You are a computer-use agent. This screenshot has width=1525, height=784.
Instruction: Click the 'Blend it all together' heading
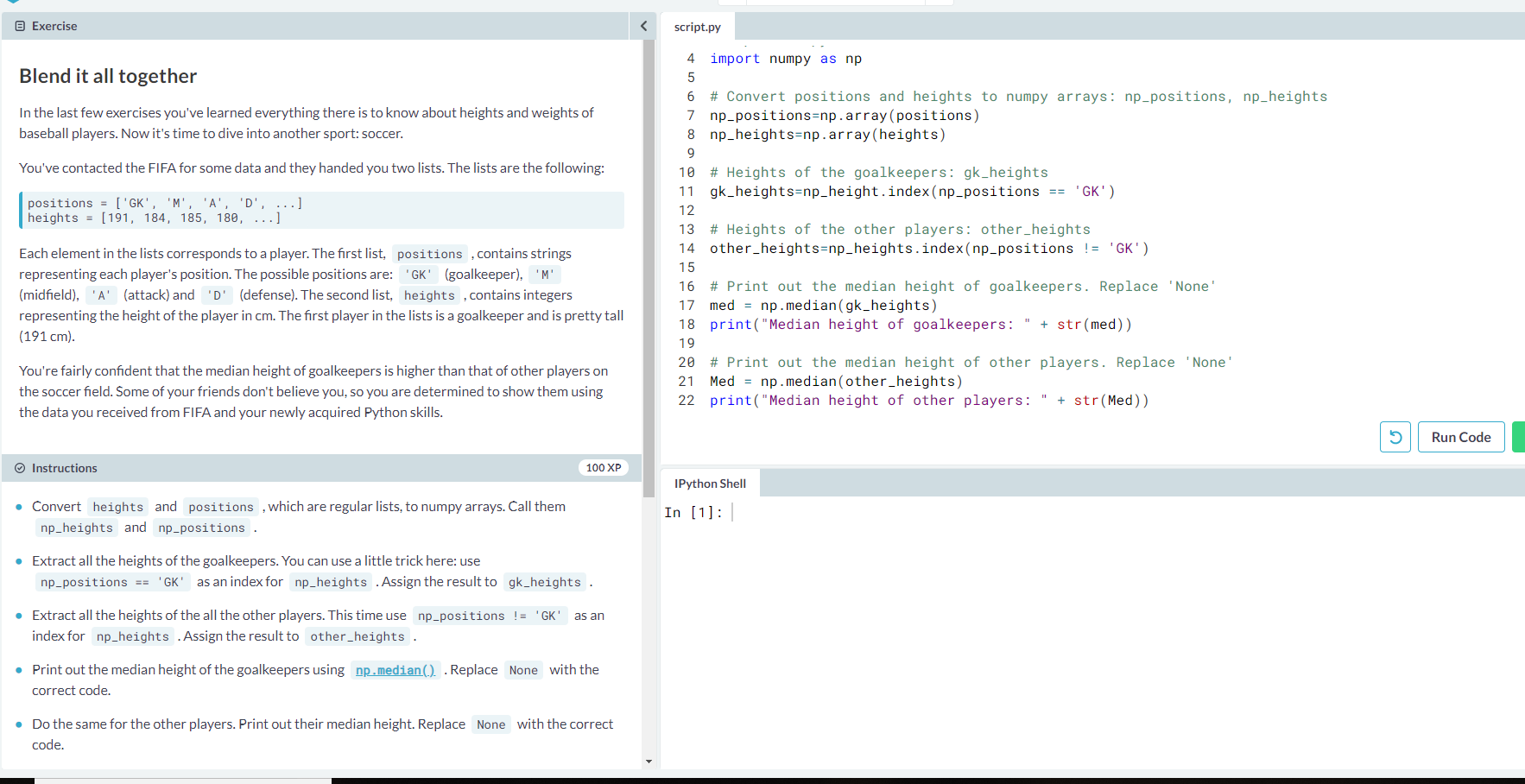coord(107,76)
